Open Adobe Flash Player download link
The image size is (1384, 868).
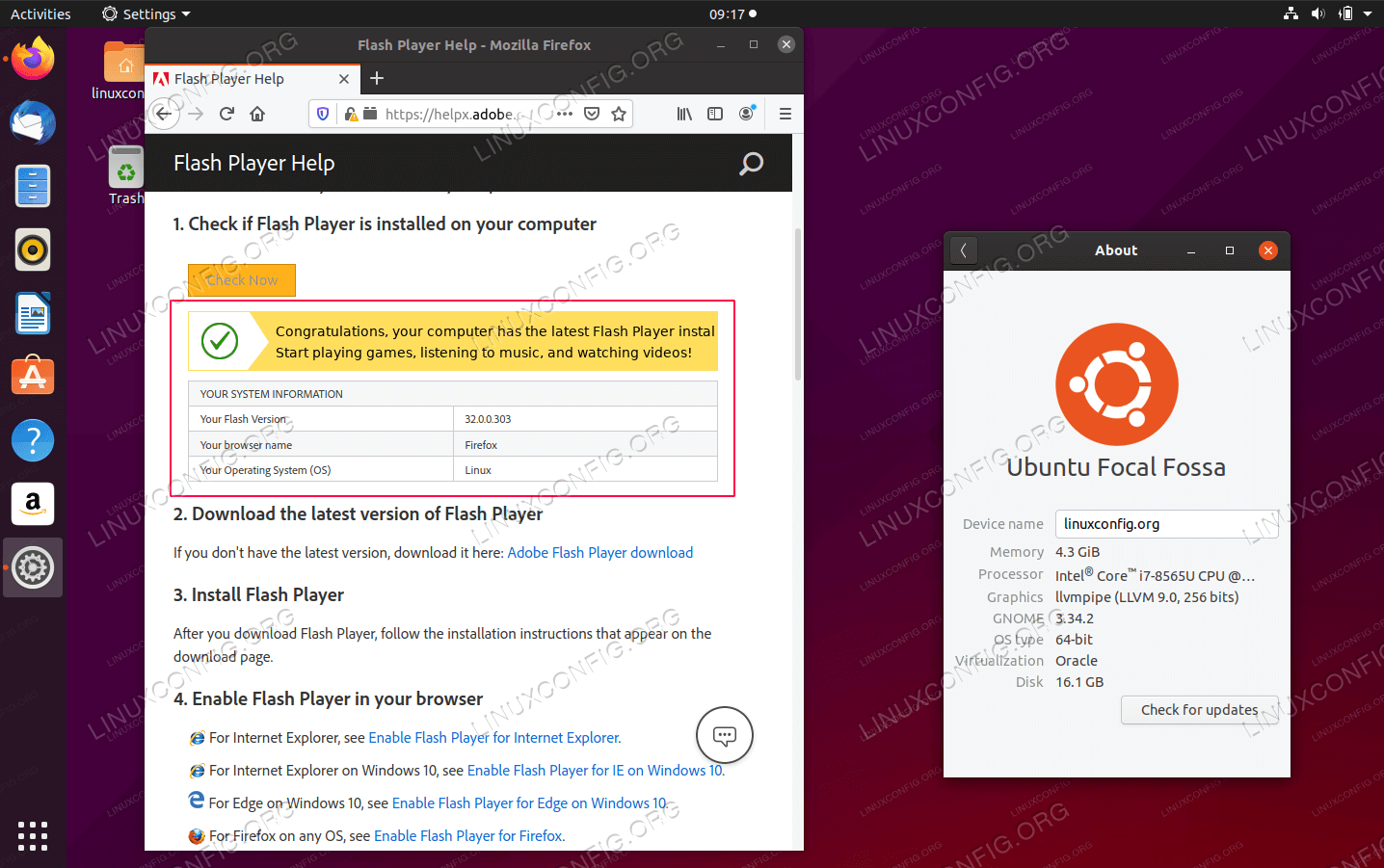pos(600,553)
